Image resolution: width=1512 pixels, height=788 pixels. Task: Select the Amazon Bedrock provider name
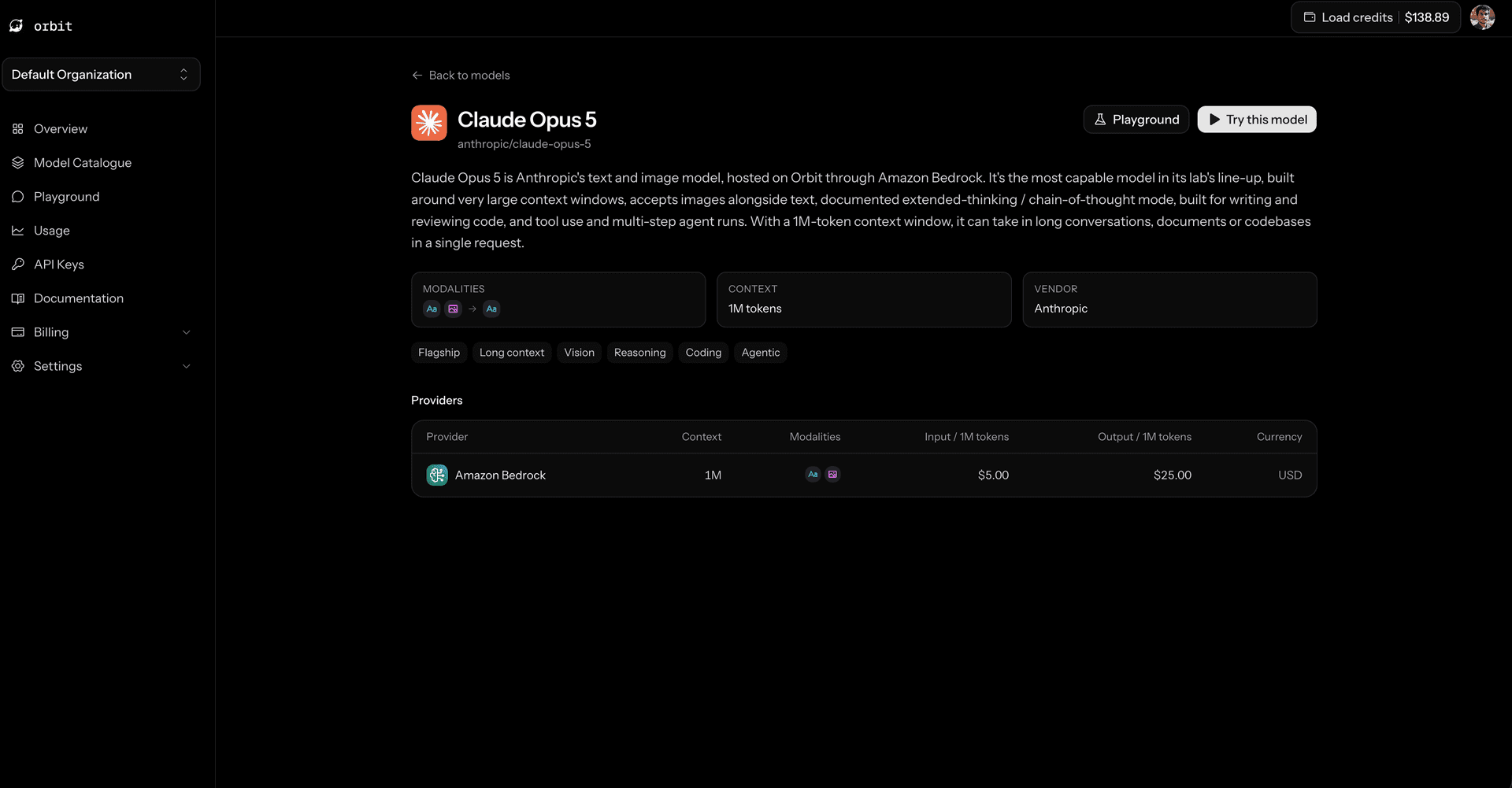(501, 475)
